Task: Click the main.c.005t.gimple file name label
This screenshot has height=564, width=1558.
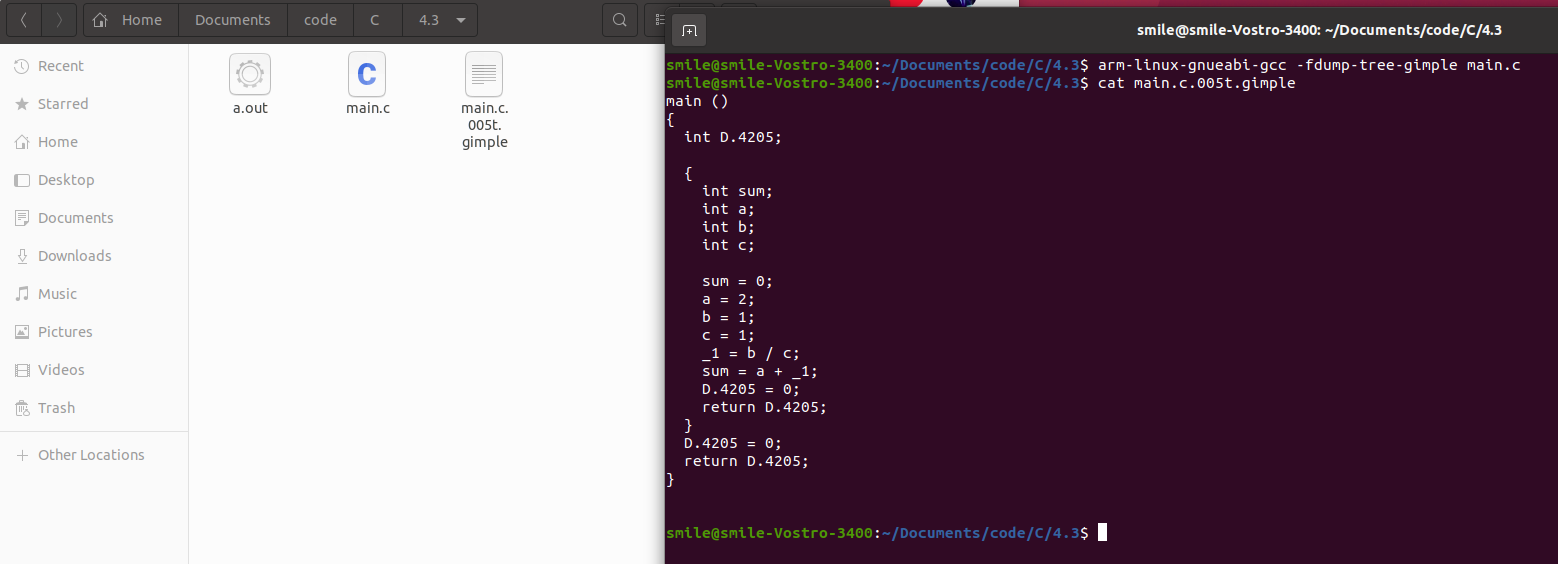Action: pos(485,125)
